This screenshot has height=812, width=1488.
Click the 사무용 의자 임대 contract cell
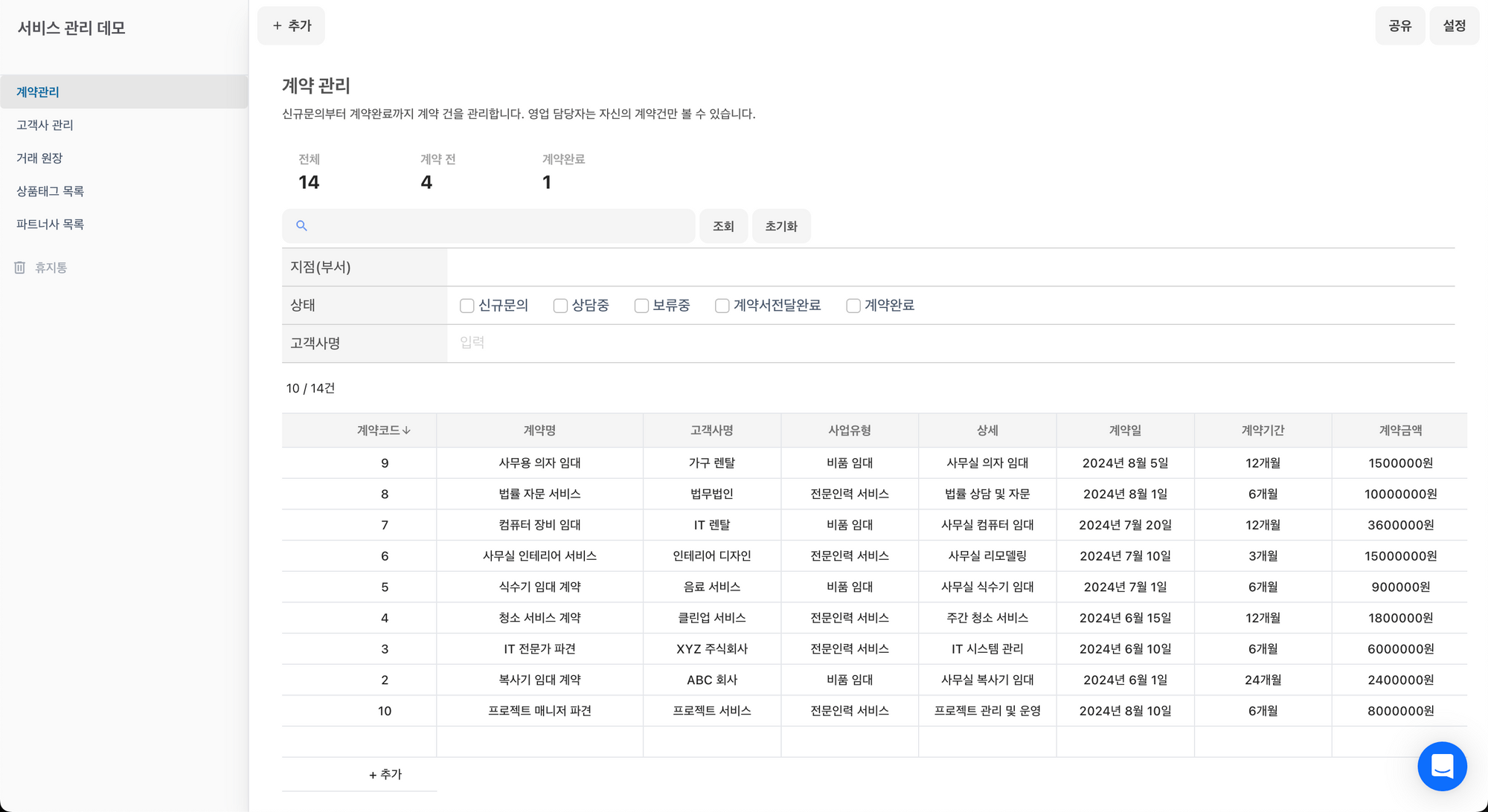tap(539, 463)
